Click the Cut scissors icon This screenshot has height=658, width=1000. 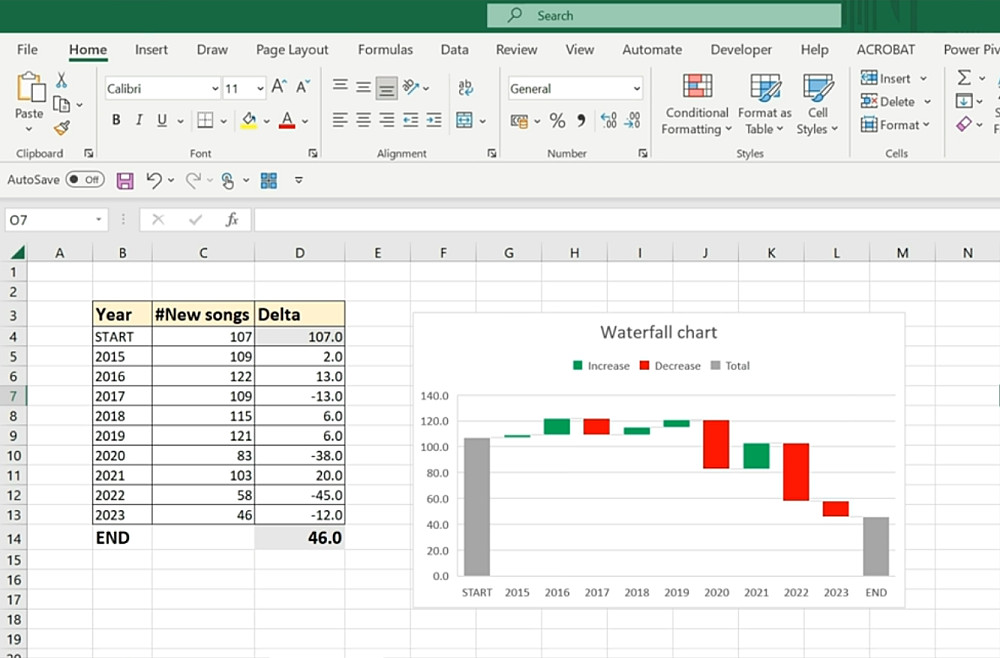61,80
